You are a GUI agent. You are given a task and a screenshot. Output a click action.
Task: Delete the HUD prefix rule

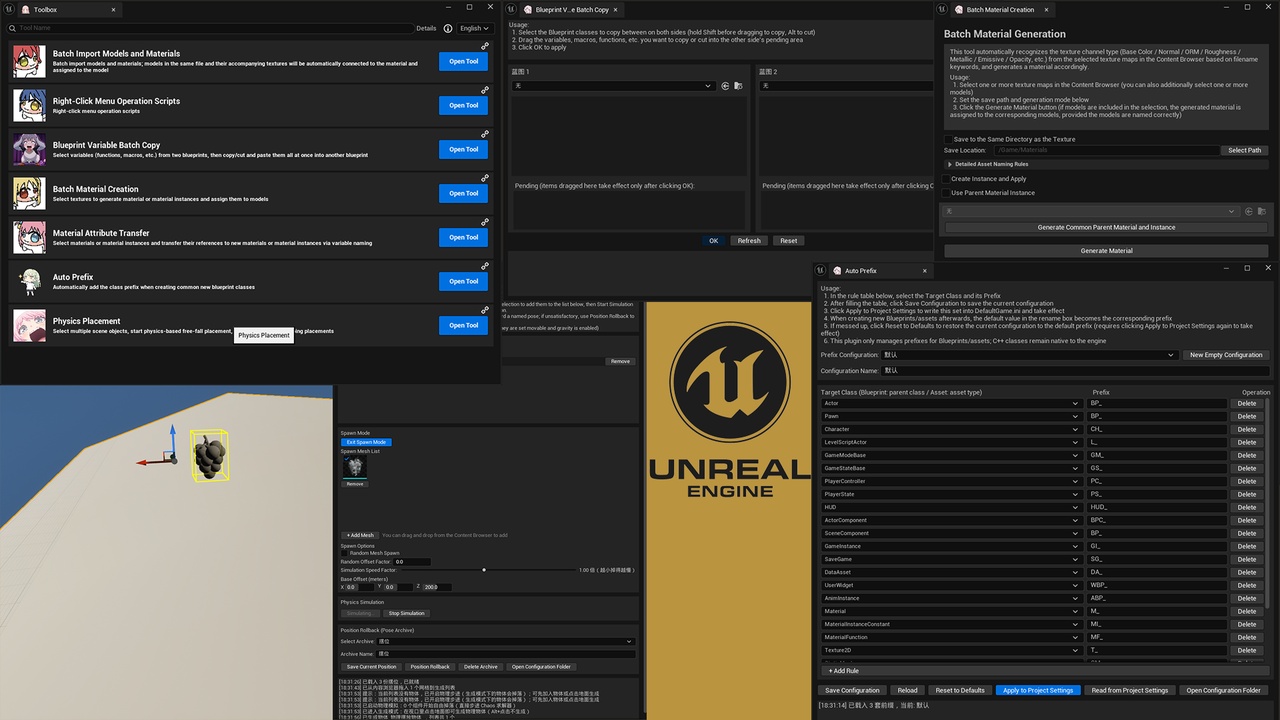pos(1247,507)
